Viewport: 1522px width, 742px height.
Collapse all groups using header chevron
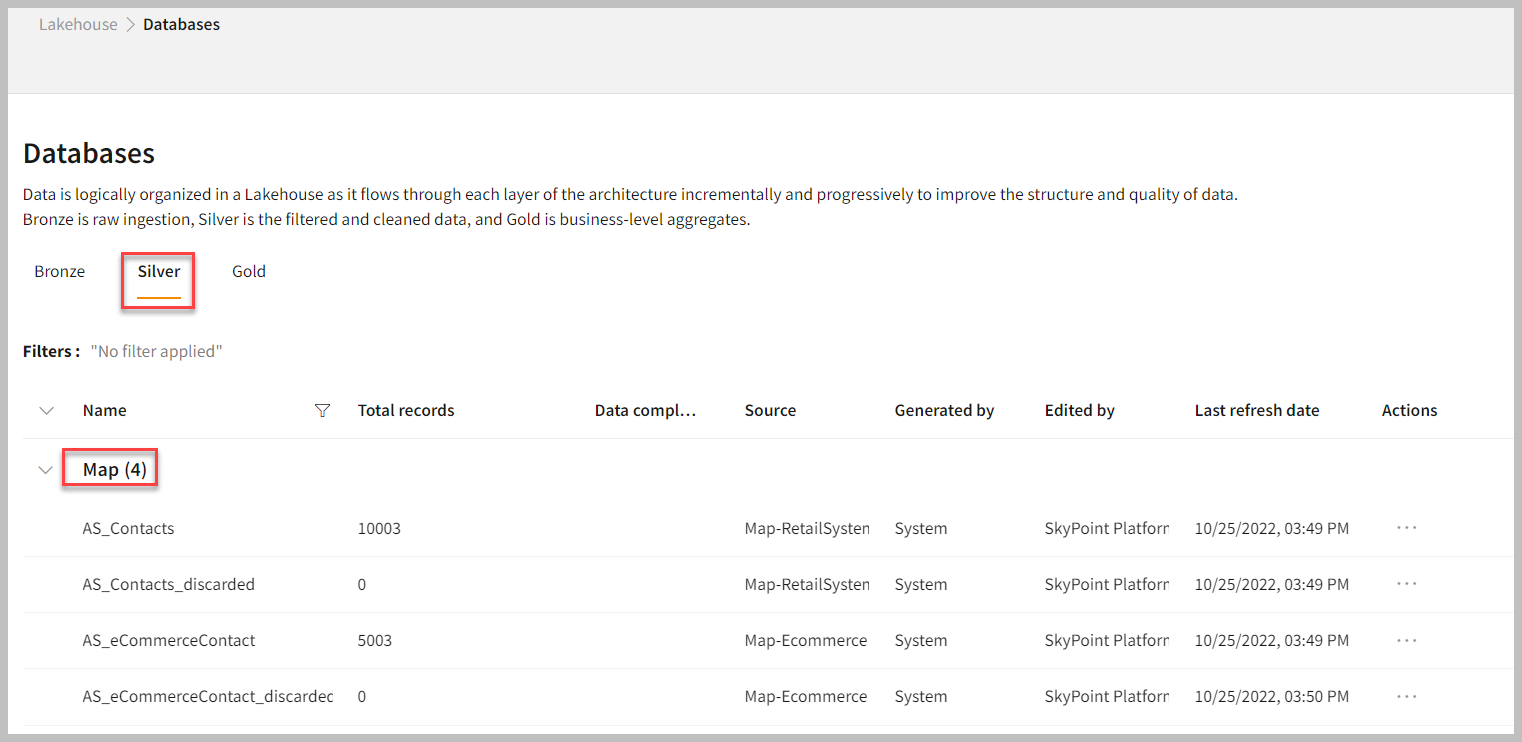pos(45,410)
